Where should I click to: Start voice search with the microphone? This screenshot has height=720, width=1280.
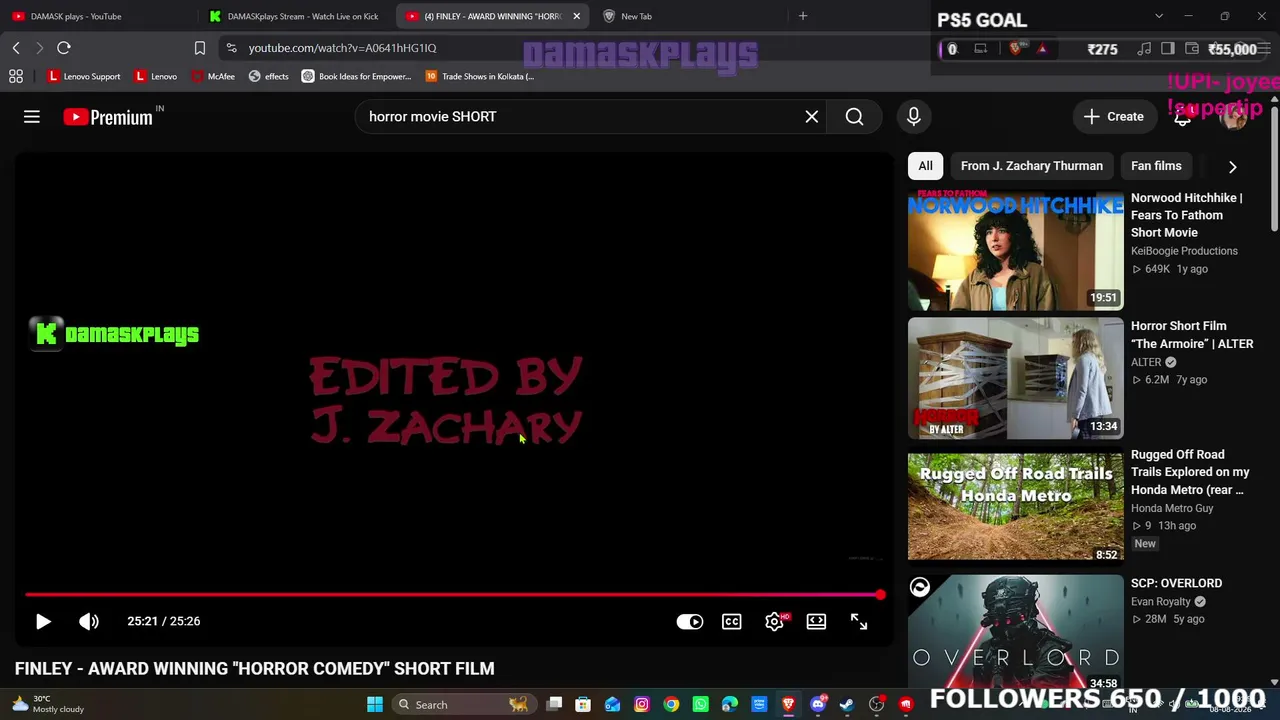pos(913,117)
